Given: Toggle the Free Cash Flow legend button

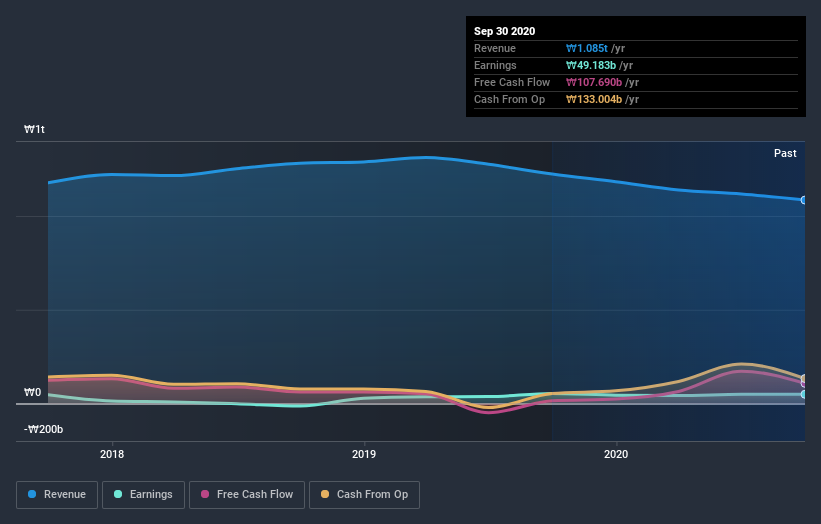Looking at the screenshot, I should (247, 495).
